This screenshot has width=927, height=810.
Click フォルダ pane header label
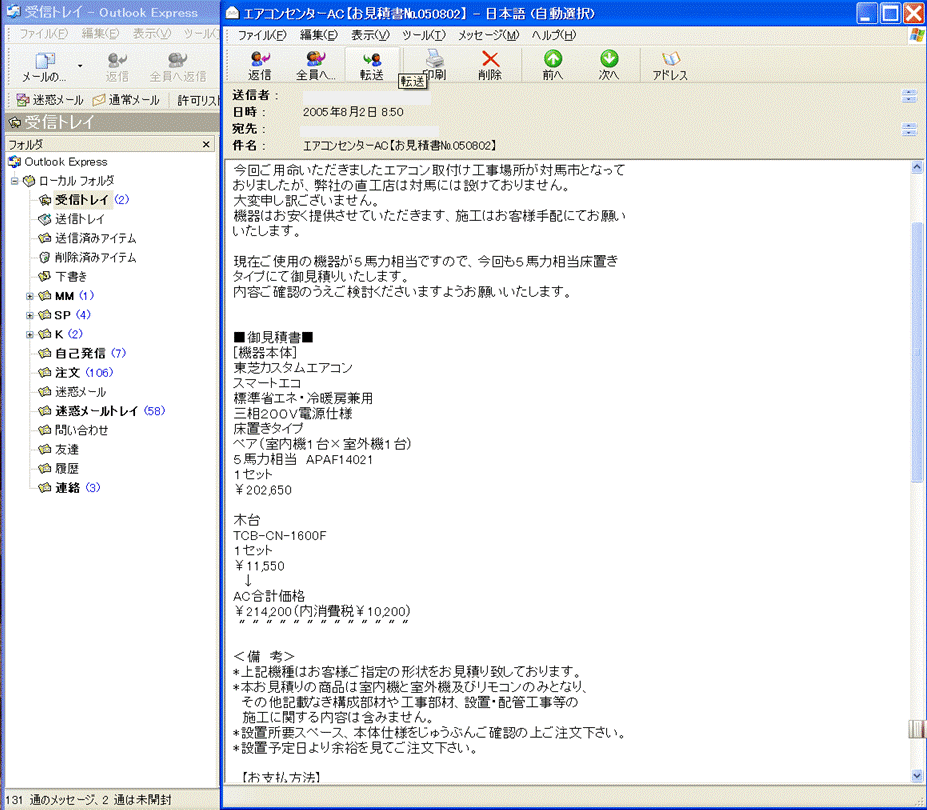25,144
